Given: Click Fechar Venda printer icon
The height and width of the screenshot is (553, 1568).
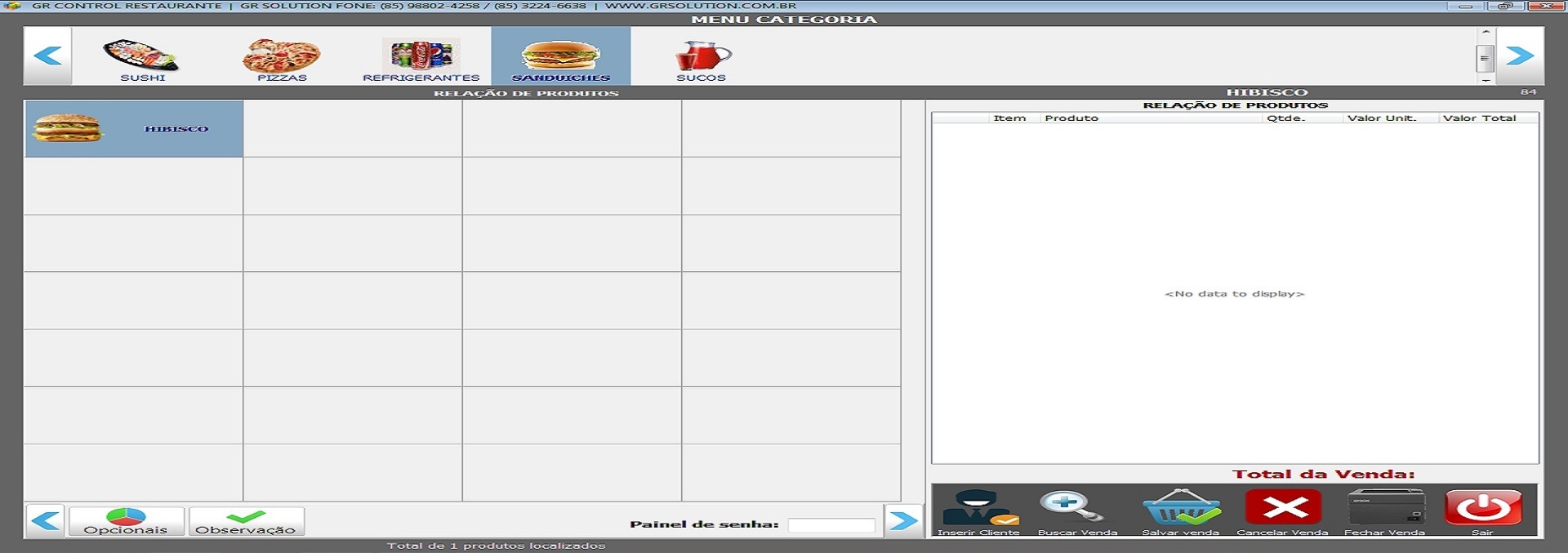Looking at the screenshot, I should [1385, 508].
